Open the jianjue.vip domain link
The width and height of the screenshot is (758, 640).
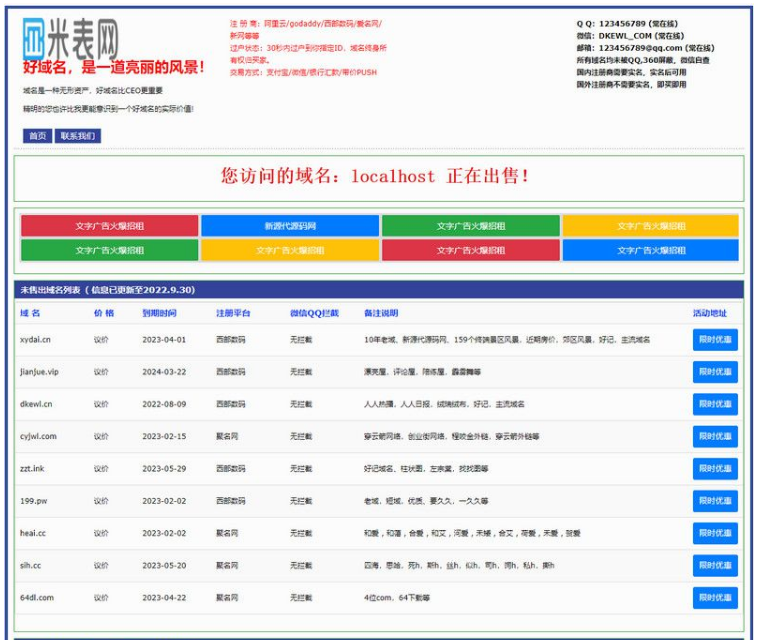click(39, 372)
